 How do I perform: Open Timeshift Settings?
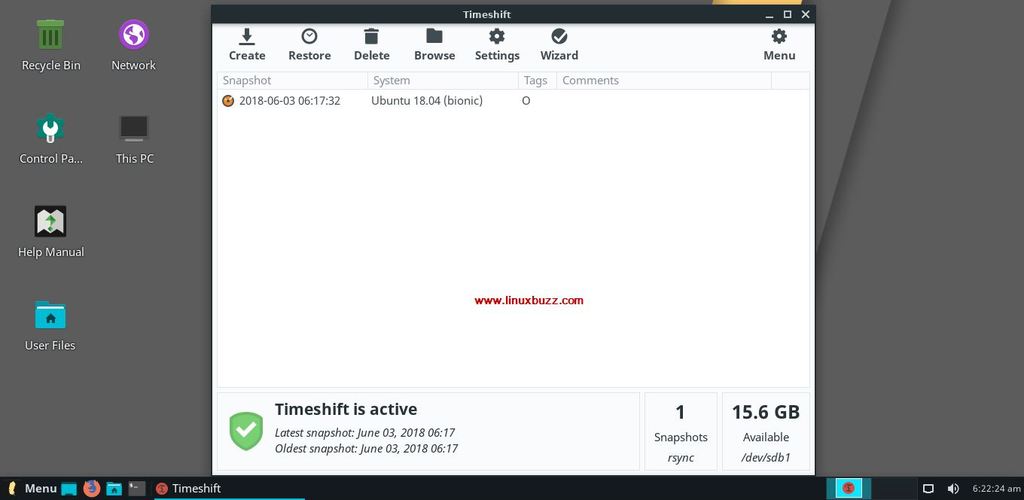click(497, 45)
